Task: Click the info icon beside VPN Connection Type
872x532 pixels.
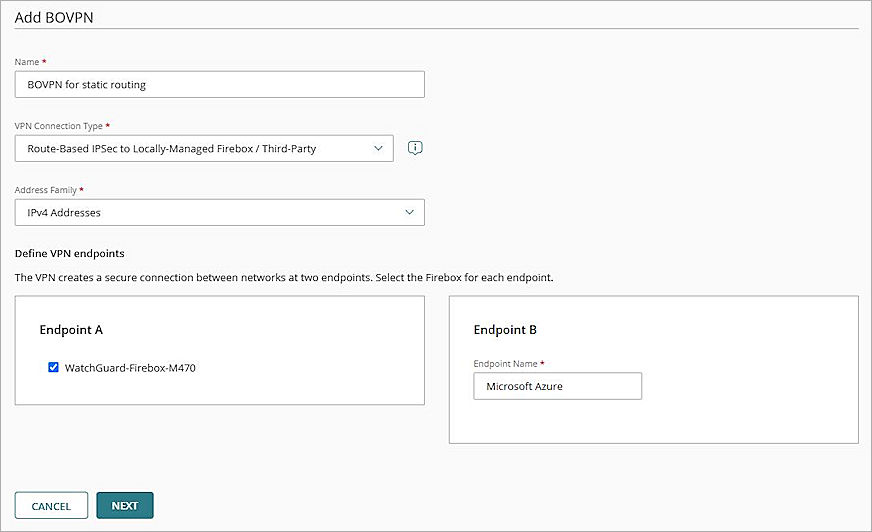Action: pyautogui.click(x=416, y=148)
